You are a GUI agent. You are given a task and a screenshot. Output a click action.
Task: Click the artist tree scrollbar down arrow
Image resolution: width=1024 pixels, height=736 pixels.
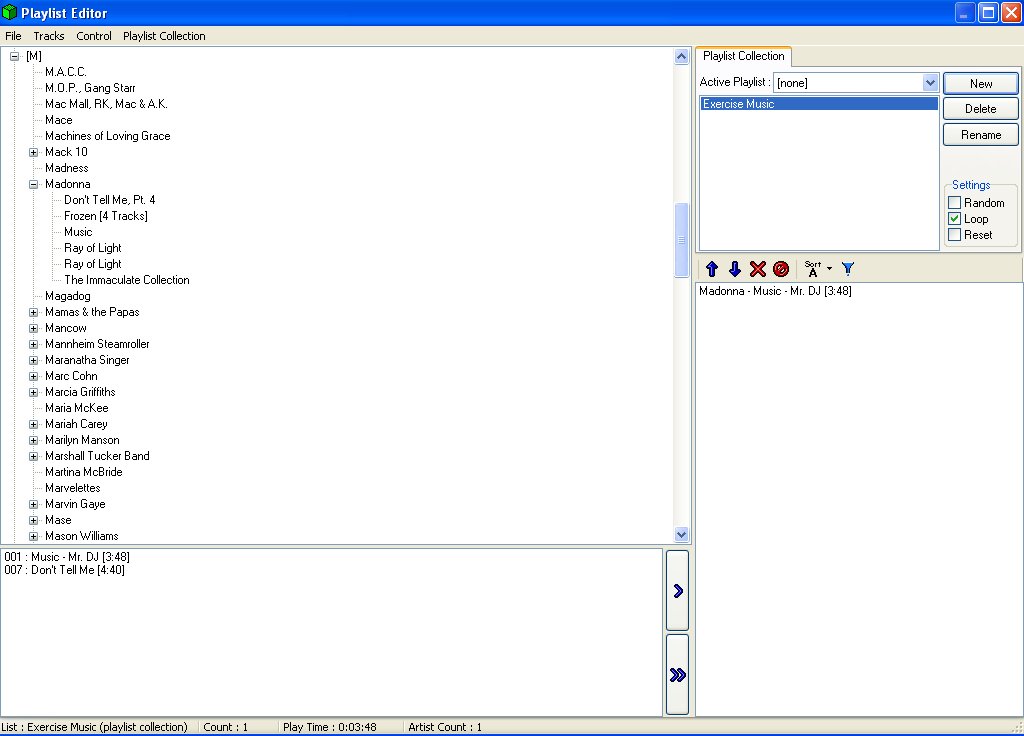click(682, 535)
